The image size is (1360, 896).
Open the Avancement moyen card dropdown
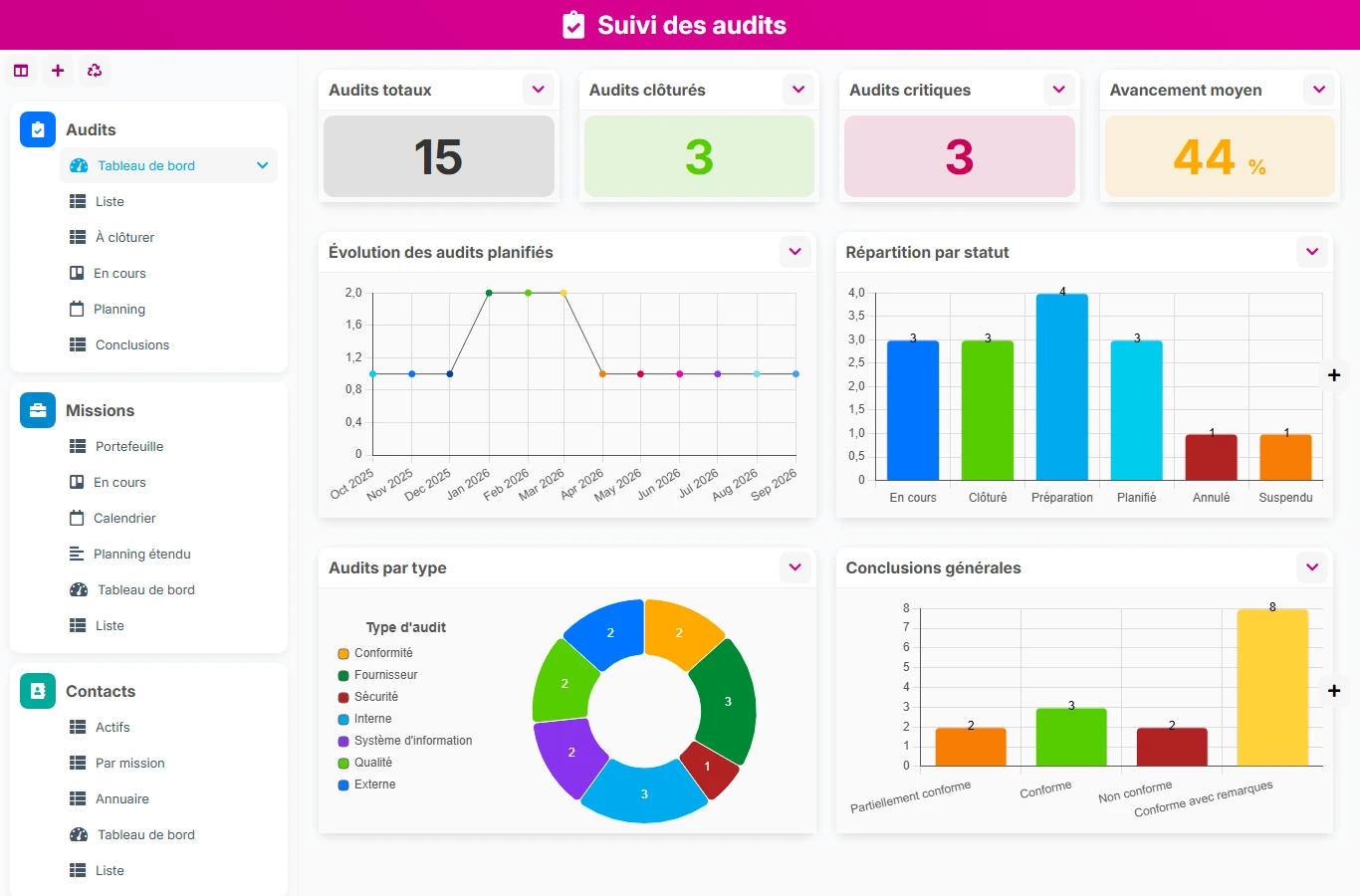[x=1319, y=90]
